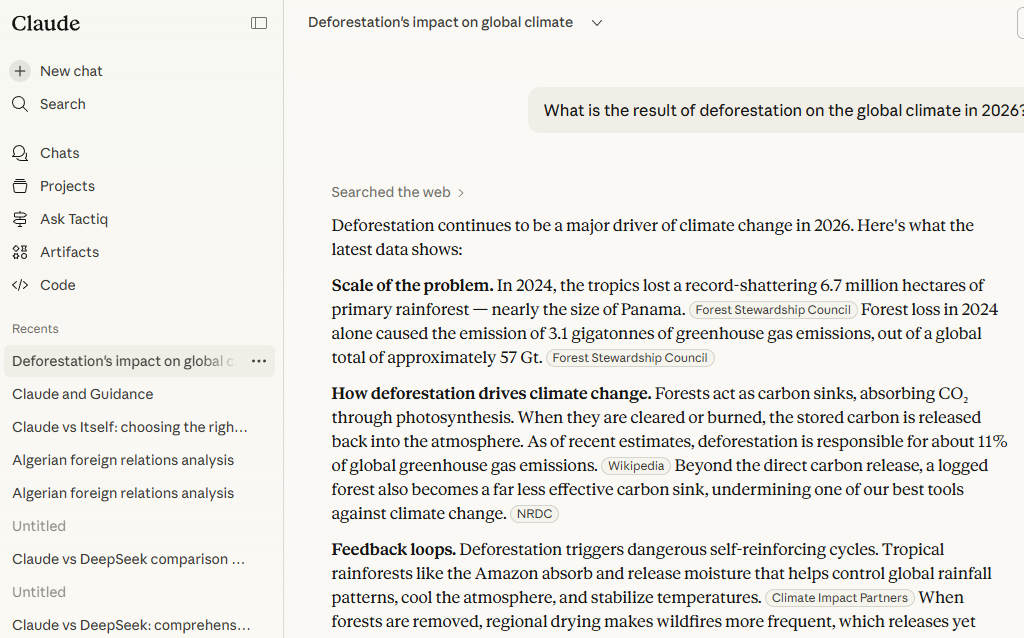Open the second Untitled chat

[x=39, y=592]
